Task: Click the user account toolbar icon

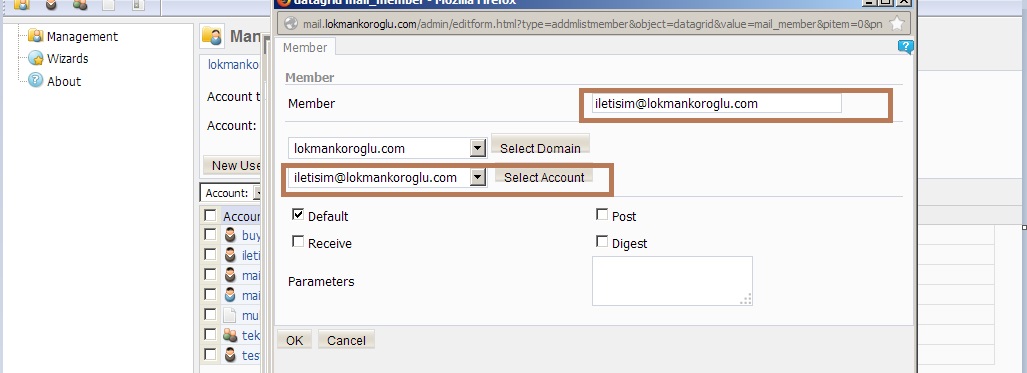Action: [x=51, y=5]
